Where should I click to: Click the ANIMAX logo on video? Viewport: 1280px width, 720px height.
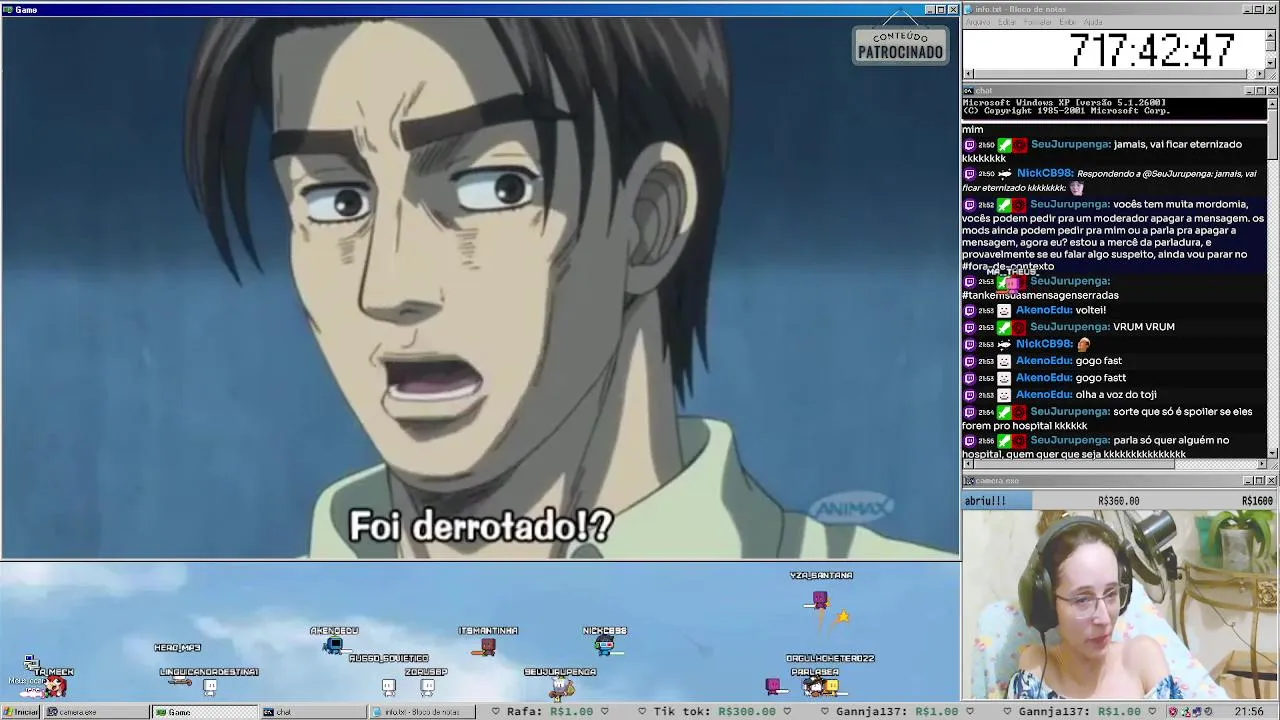(851, 509)
